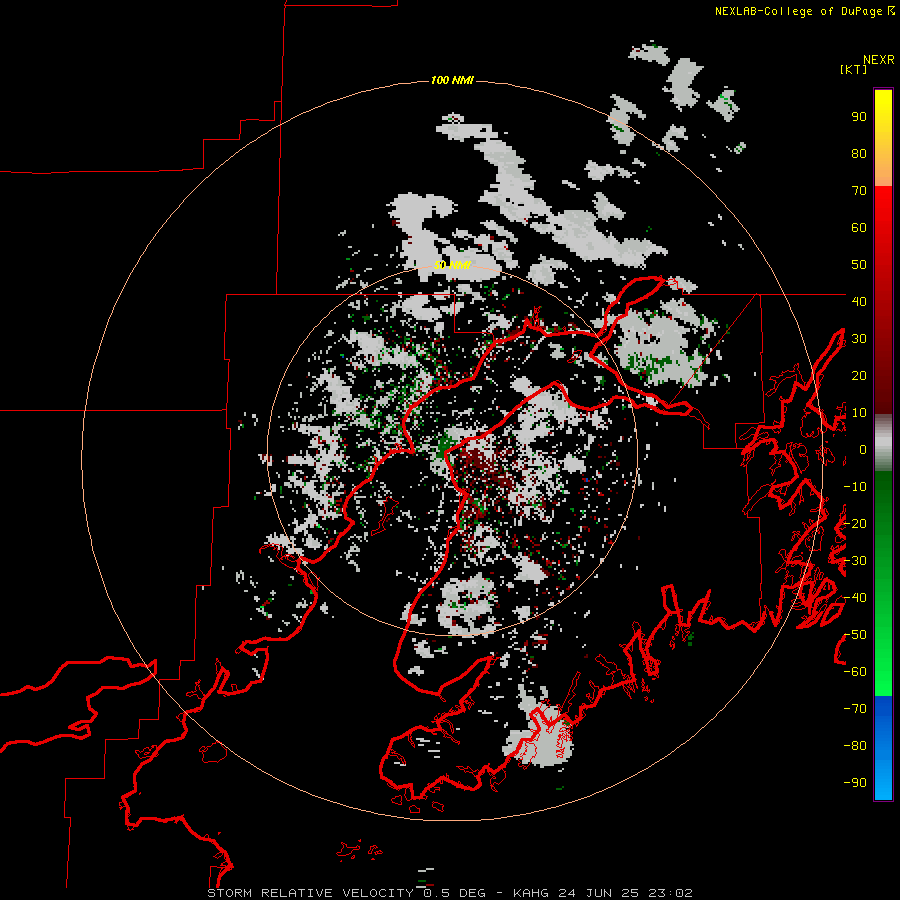Select the 100 NMI range ring label
This screenshot has width=900, height=900.
(x=452, y=80)
